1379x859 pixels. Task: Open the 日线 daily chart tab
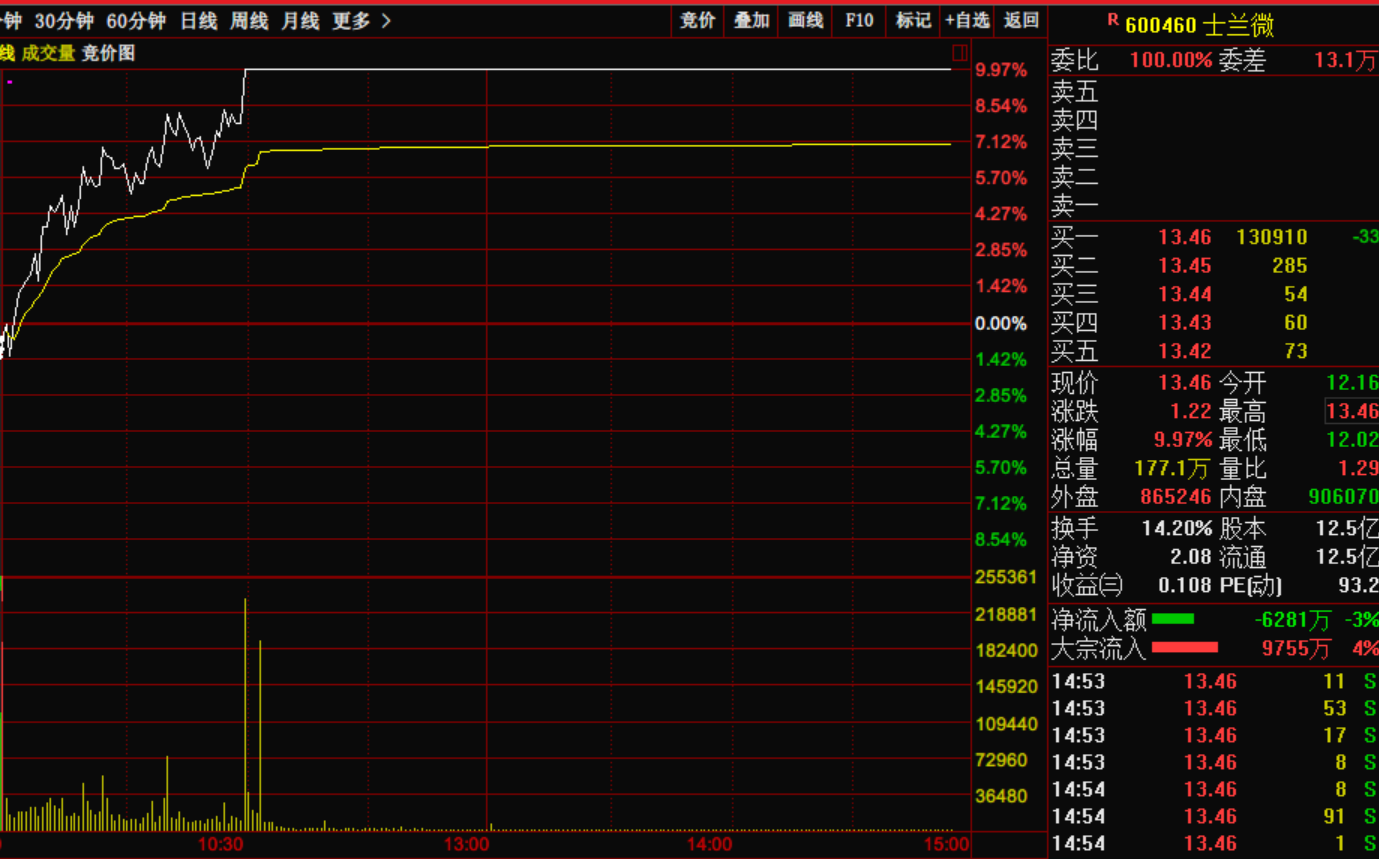(198, 20)
